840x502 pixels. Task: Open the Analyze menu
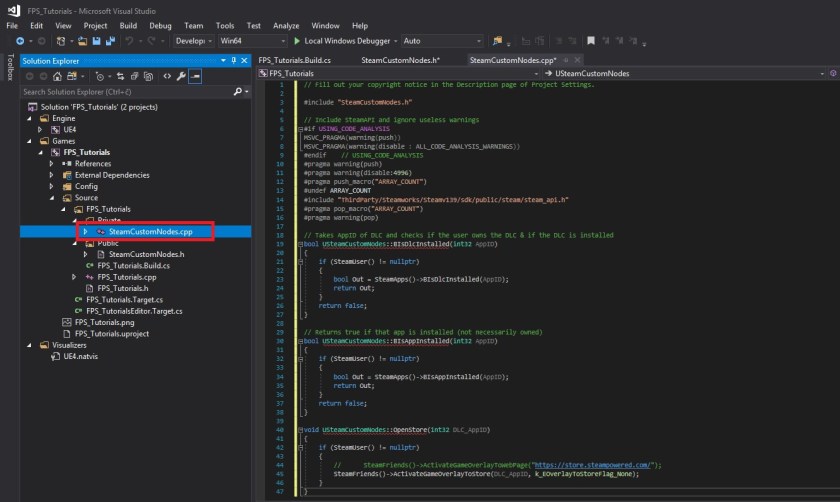286,26
